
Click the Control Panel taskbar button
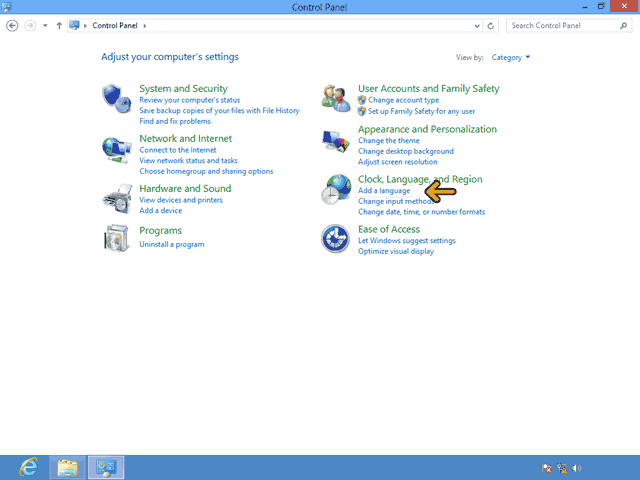pos(106,468)
